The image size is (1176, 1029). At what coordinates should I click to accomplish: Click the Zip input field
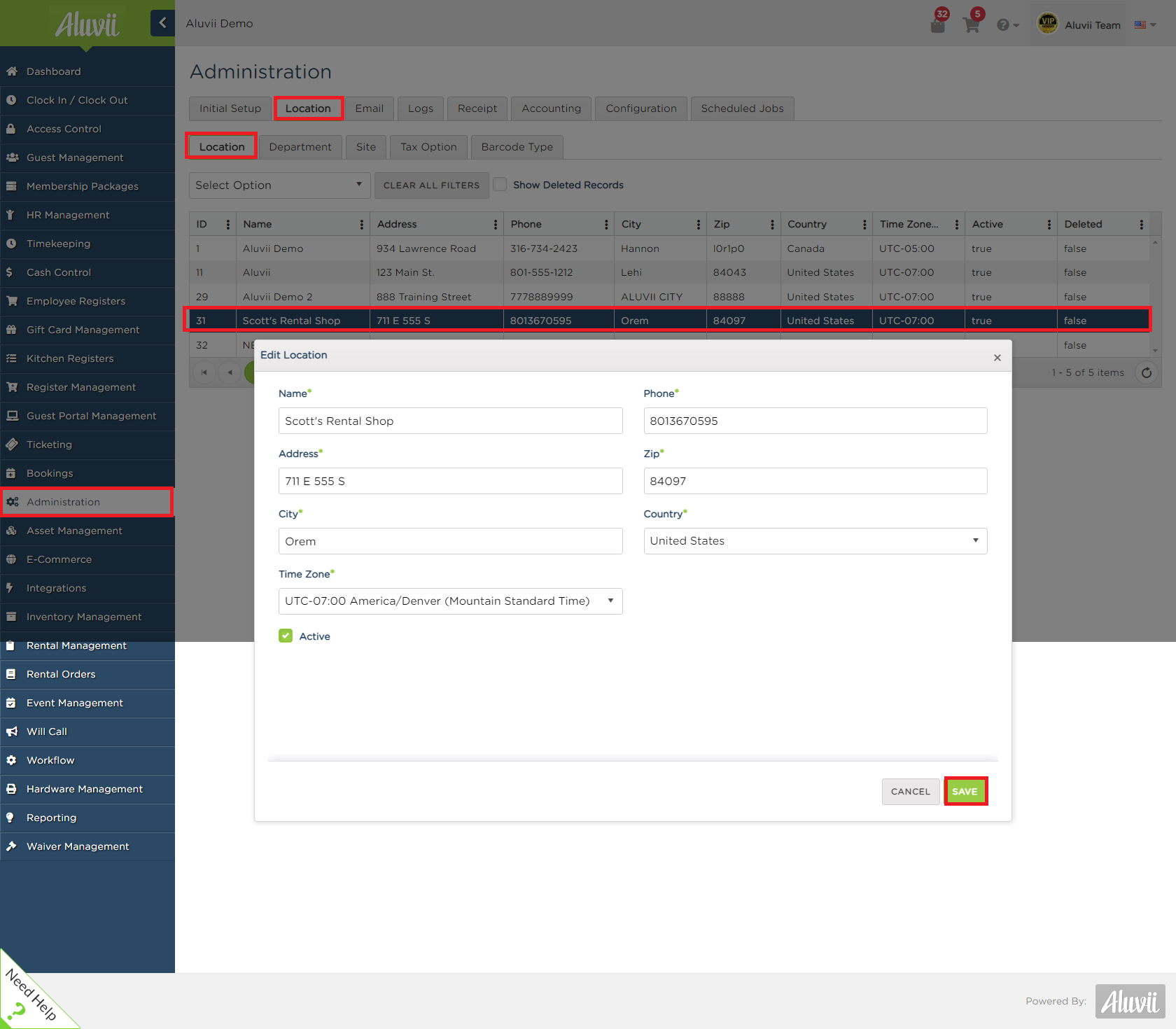[815, 481]
